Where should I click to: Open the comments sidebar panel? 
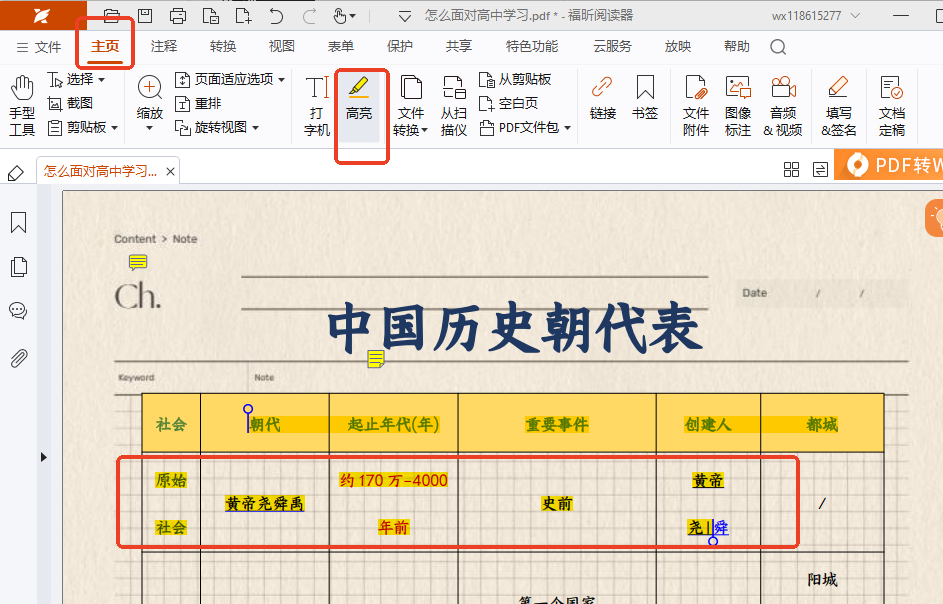(x=18, y=311)
